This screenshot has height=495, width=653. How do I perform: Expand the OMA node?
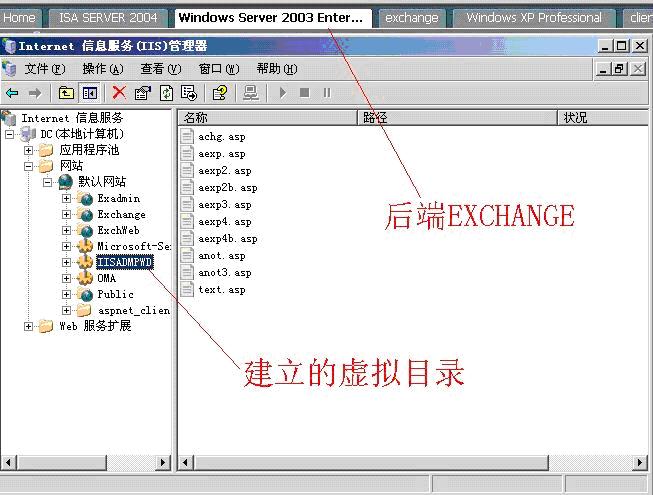(x=66, y=278)
